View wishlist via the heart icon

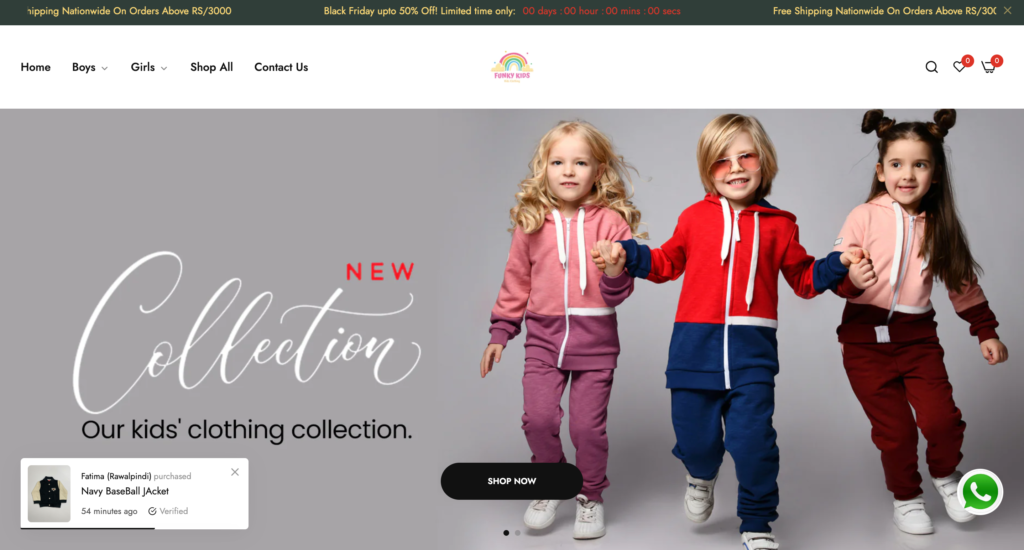pos(959,67)
